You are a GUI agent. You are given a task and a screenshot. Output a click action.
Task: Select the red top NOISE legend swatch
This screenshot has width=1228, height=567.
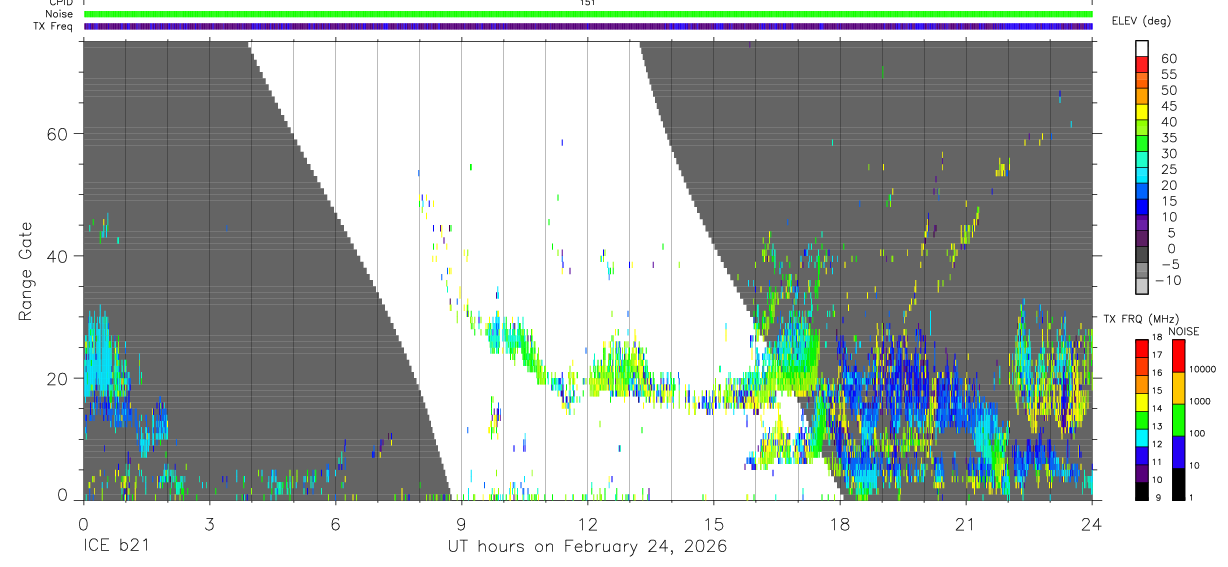1178,355
